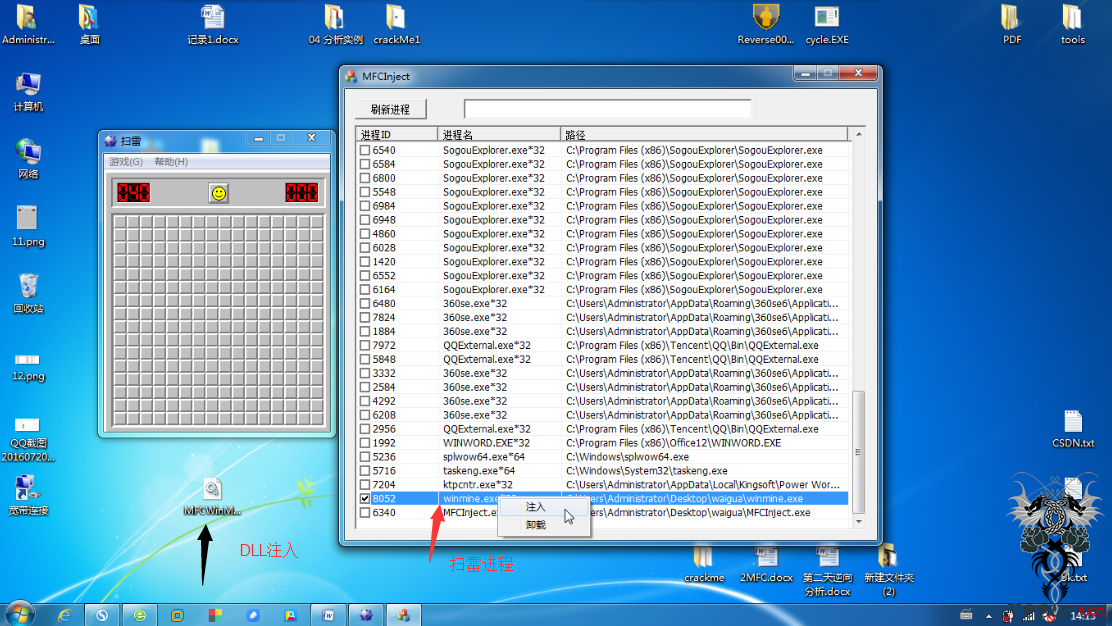The width and height of the screenshot is (1112, 626).
Task: Select the 计算机 desktop icon
Action: [28, 91]
